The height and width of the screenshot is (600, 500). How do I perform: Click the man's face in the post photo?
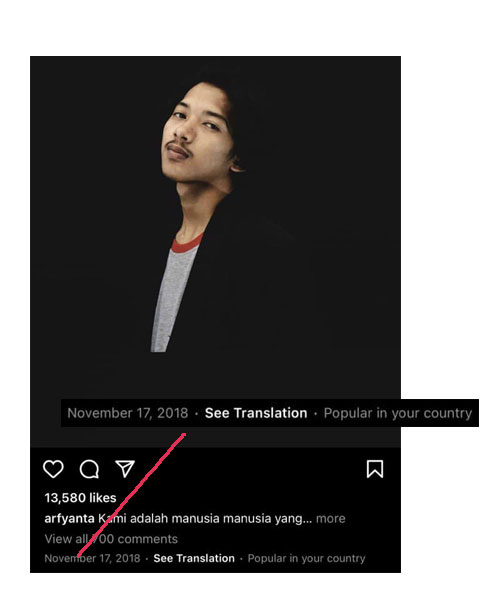194,132
